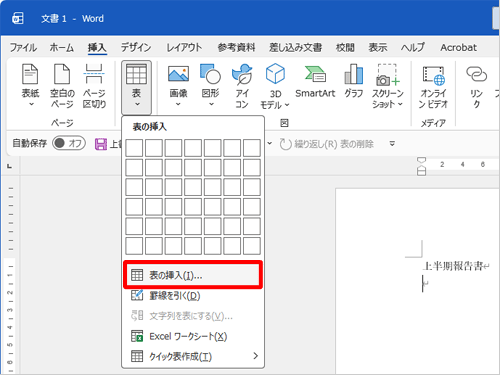500x375 pixels.
Task: Click the スクリーンショット screenshot icon
Action: click(387, 75)
